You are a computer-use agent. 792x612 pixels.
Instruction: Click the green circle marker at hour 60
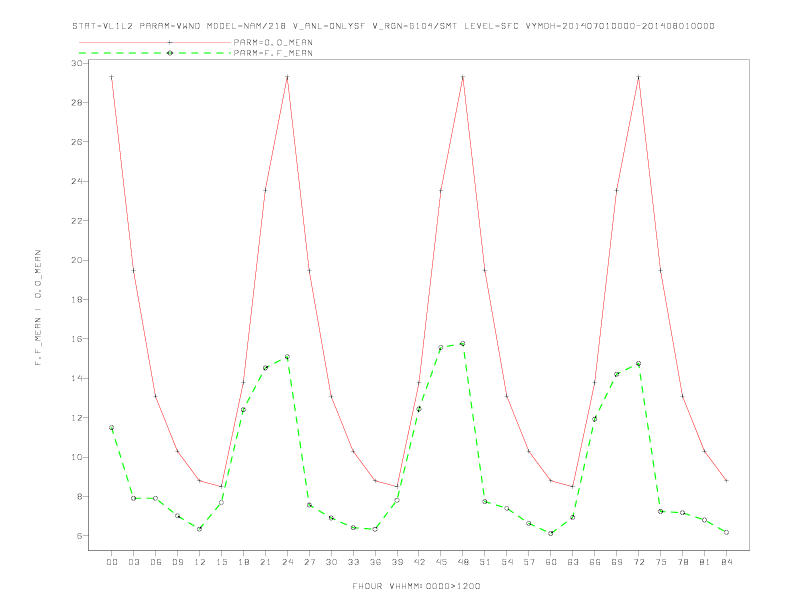pyautogui.click(x=551, y=533)
